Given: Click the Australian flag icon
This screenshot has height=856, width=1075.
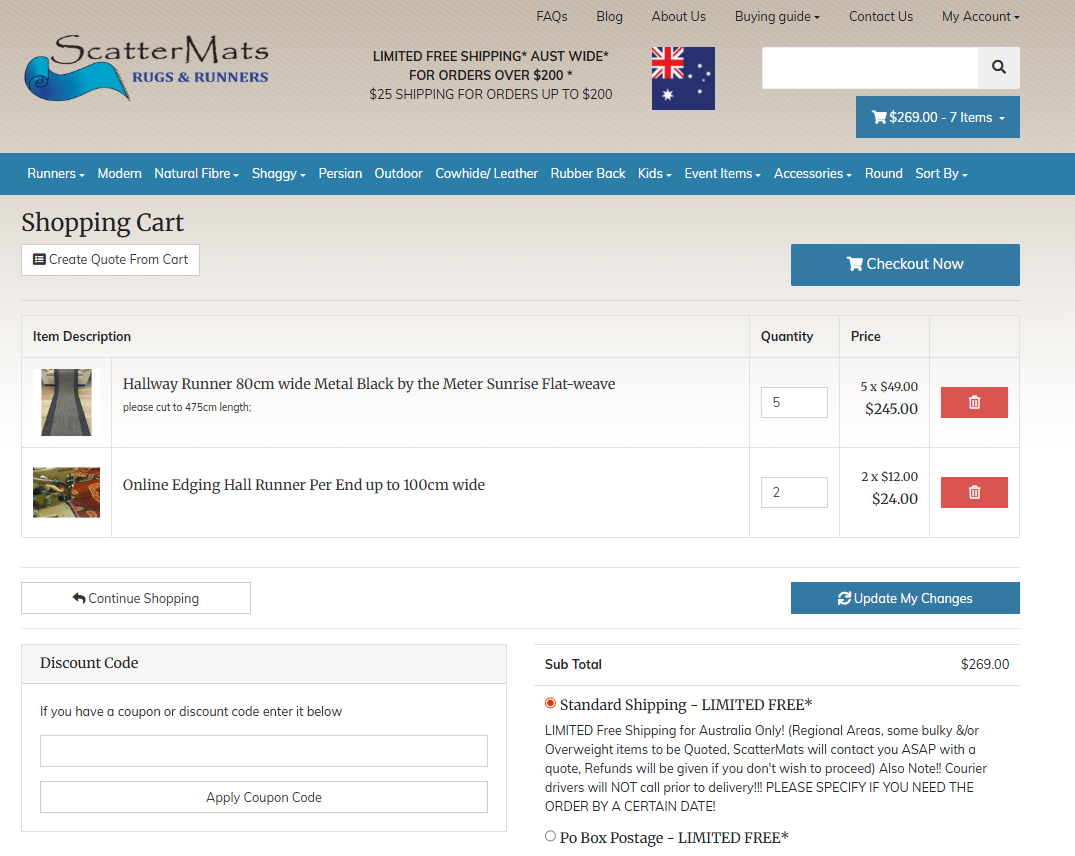Looking at the screenshot, I should pos(683,78).
